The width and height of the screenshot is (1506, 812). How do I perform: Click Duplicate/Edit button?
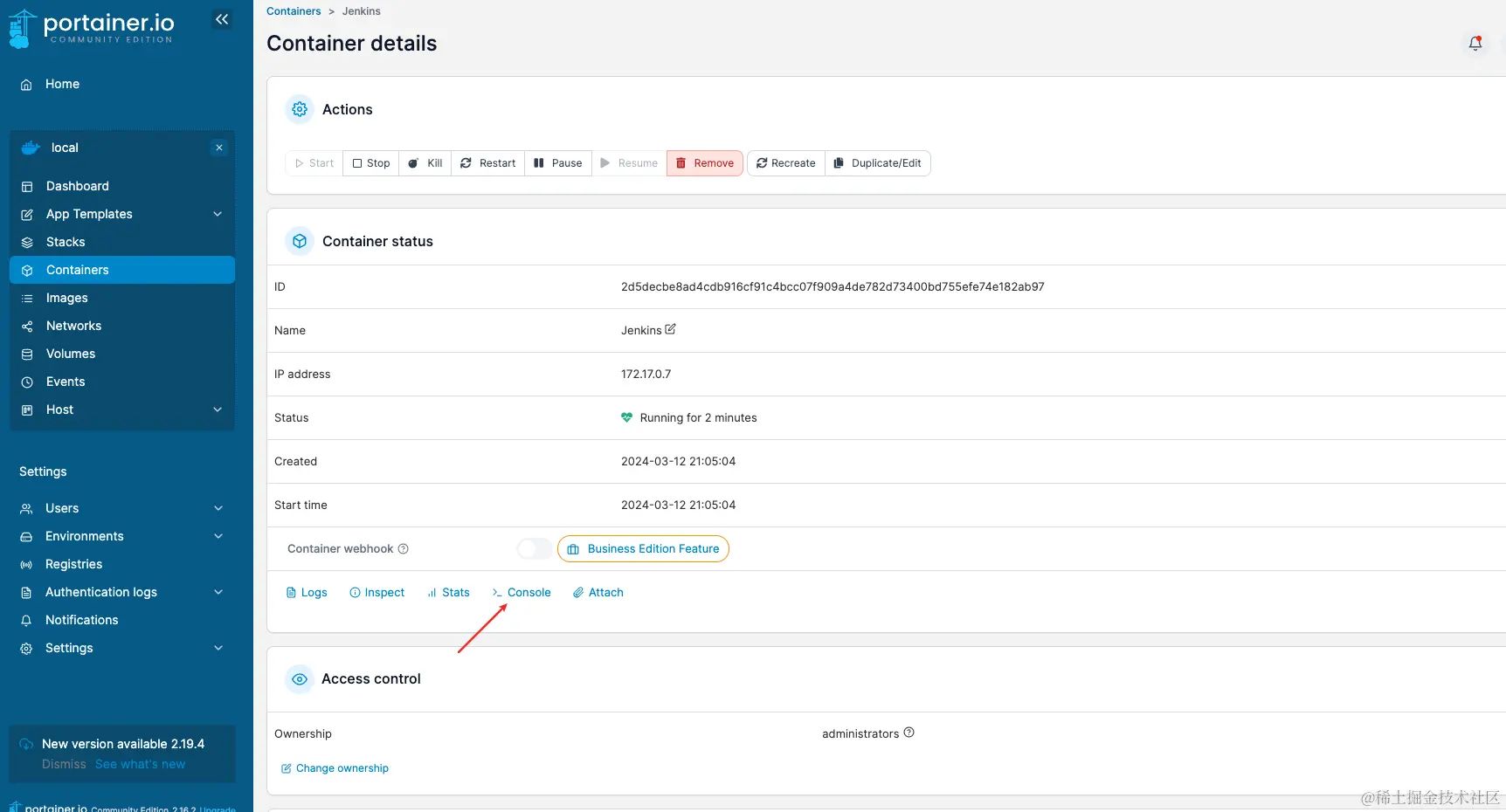[878, 163]
